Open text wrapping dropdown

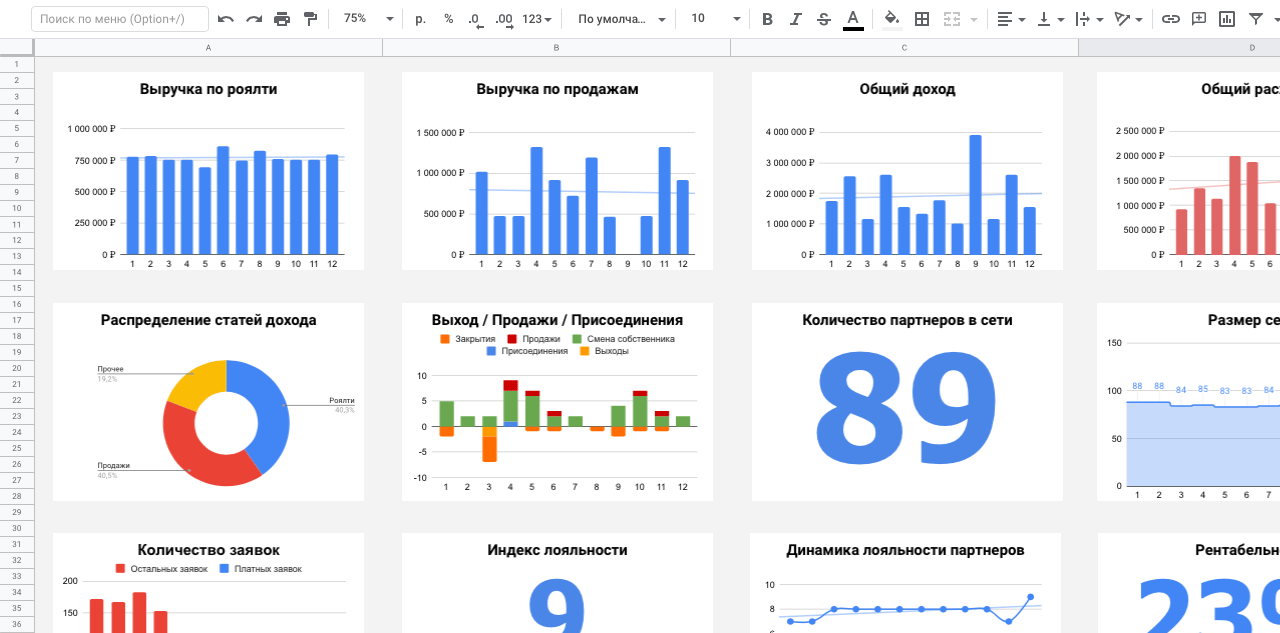pos(1089,19)
